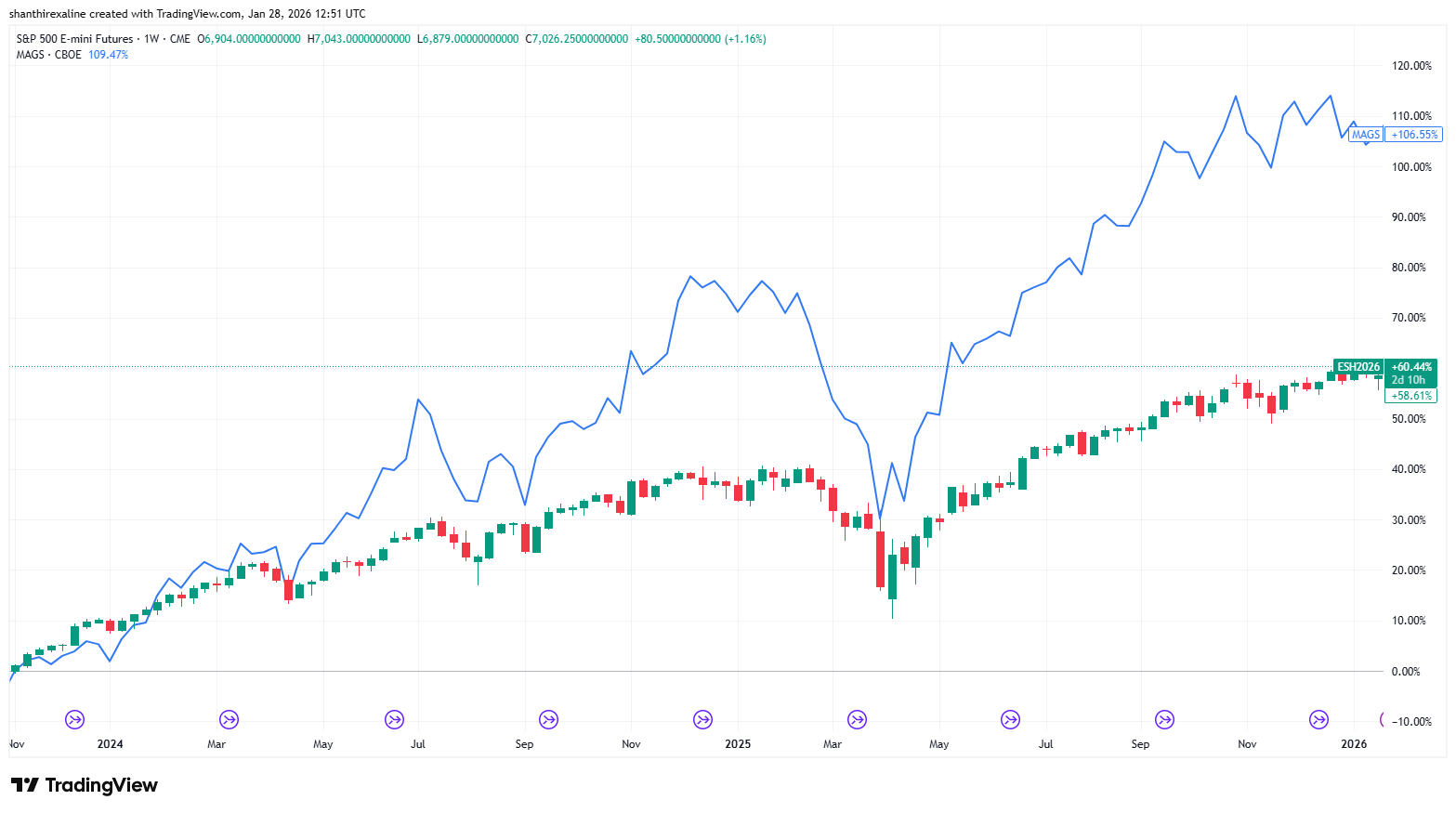This screenshot has height=813, width=1456.
Task: Click the 90.00% price scale label
Action: pyautogui.click(x=1409, y=217)
